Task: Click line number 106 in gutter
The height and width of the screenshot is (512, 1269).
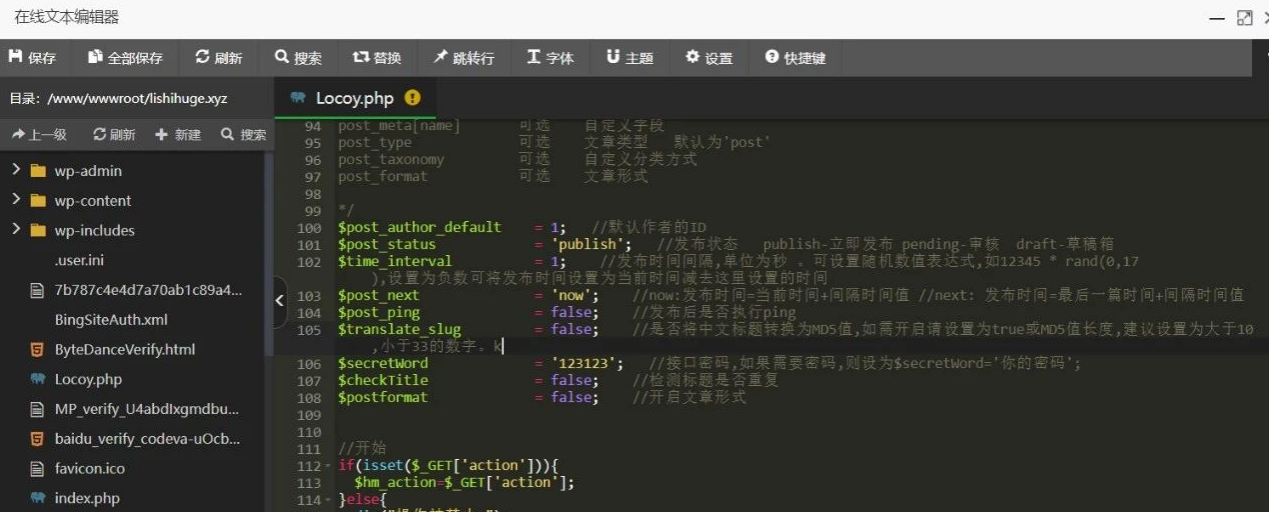Action: pos(309,364)
